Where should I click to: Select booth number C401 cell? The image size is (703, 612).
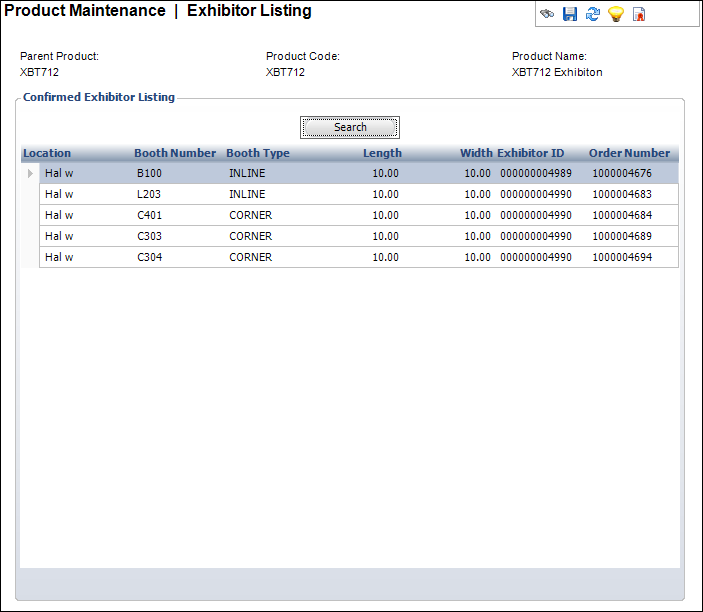click(x=150, y=215)
